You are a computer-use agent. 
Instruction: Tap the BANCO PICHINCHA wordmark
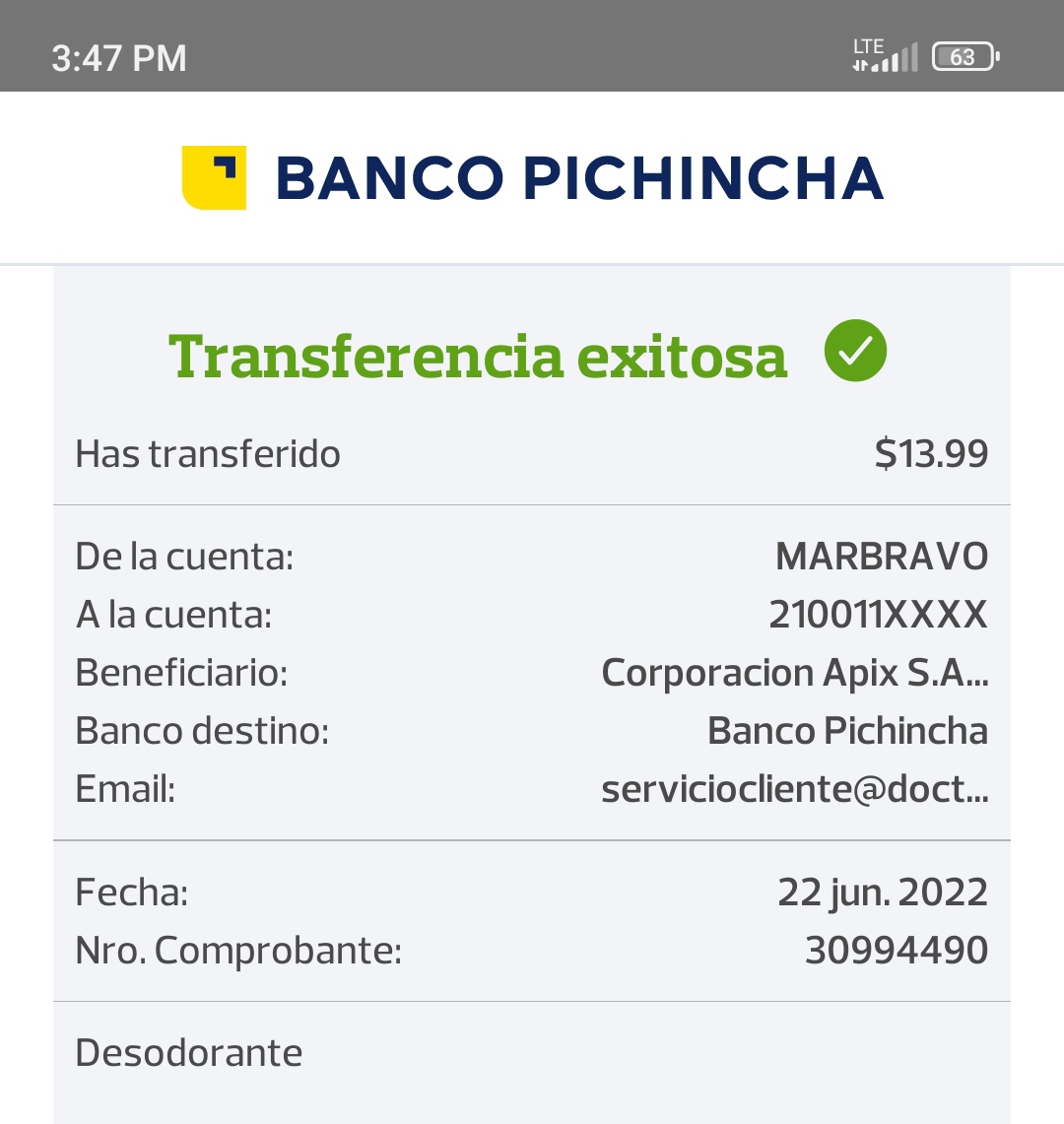pyautogui.click(x=579, y=178)
